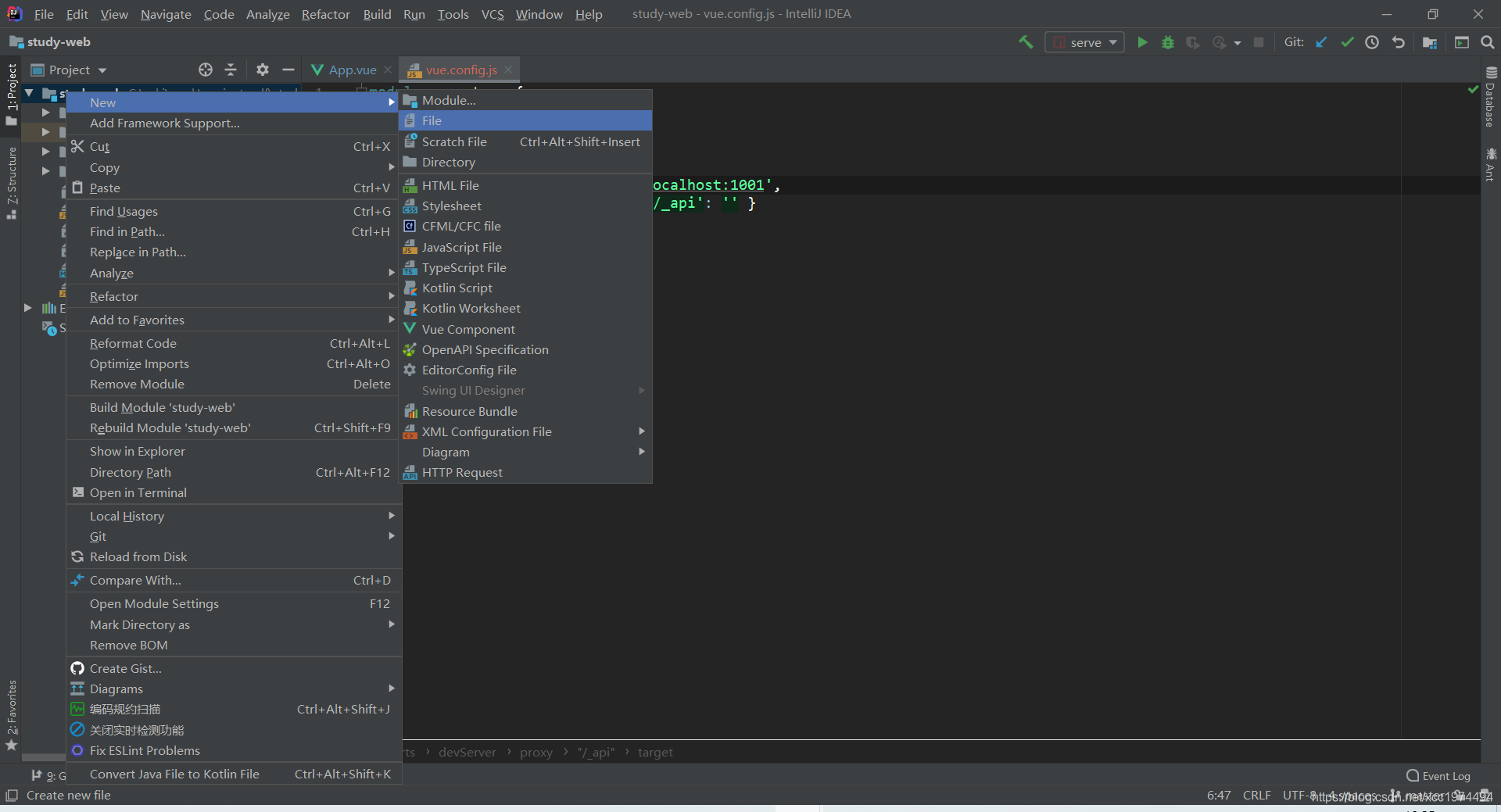Image resolution: width=1501 pixels, height=812 pixels.
Task: Choose Directory in the New submenu
Action: [x=525, y=162]
